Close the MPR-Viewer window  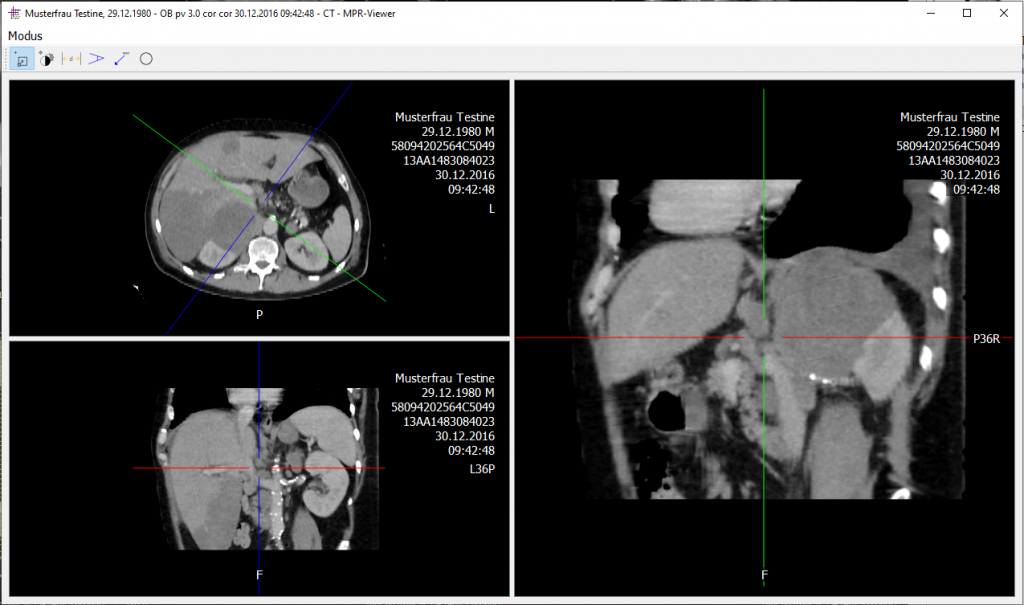1002,14
